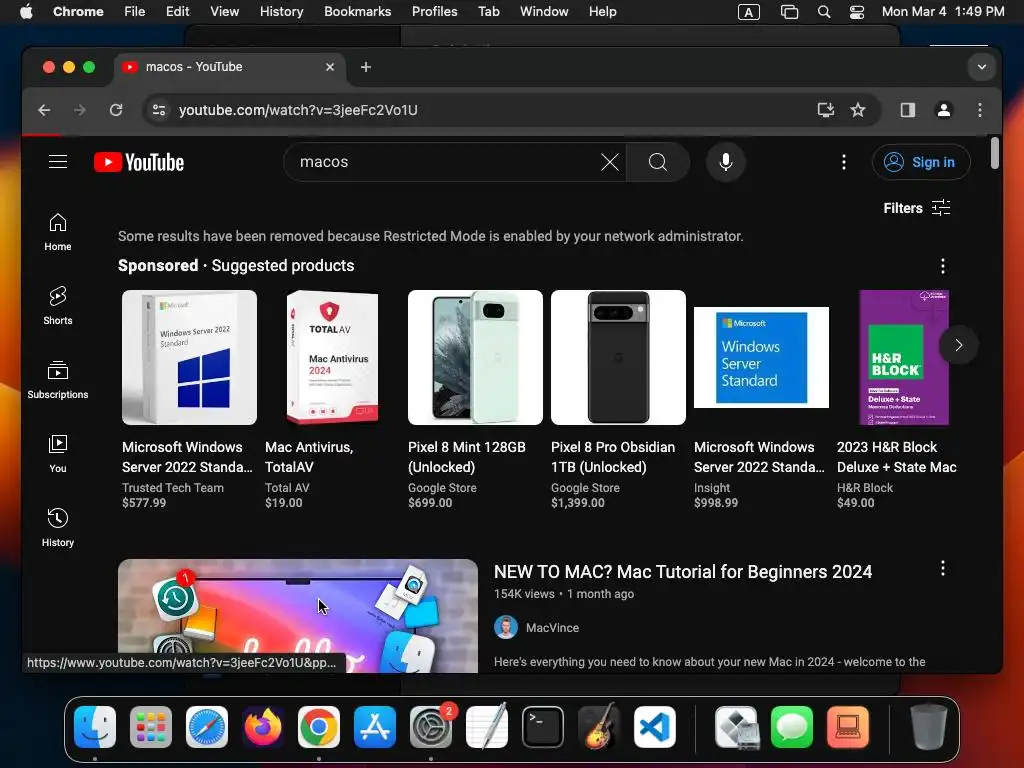The width and height of the screenshot is (1024, 768).
Task: Go back with the browser back arrow
Action: coord(44,110)
